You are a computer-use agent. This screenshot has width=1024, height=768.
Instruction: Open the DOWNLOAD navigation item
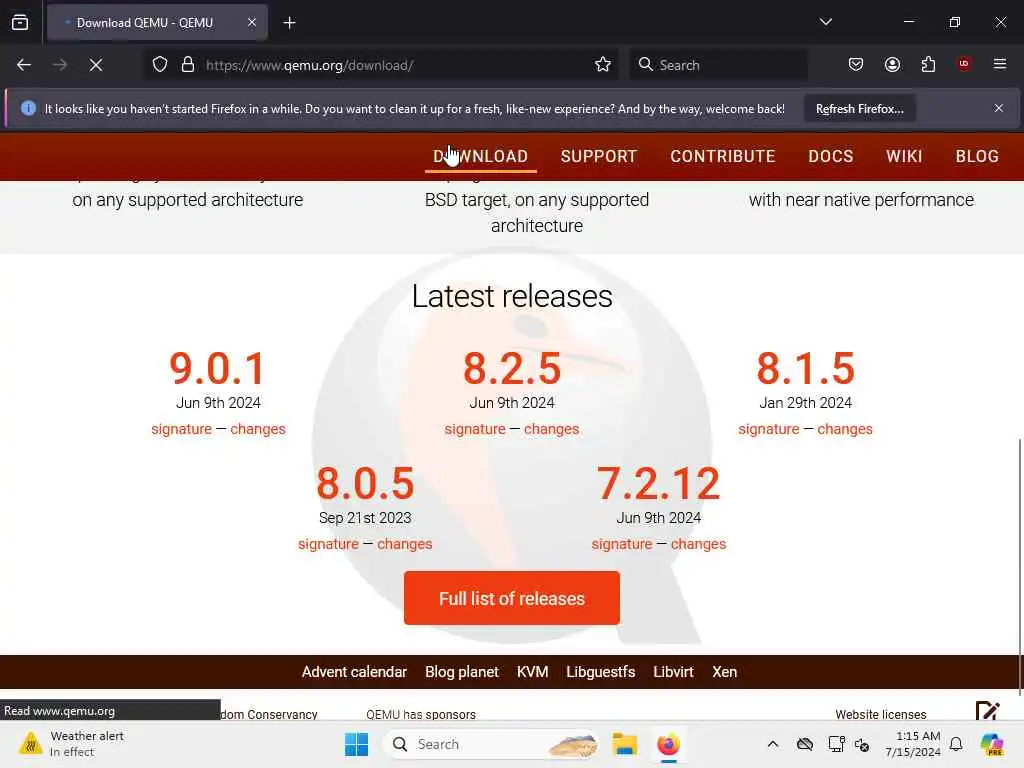pos(481,156)
